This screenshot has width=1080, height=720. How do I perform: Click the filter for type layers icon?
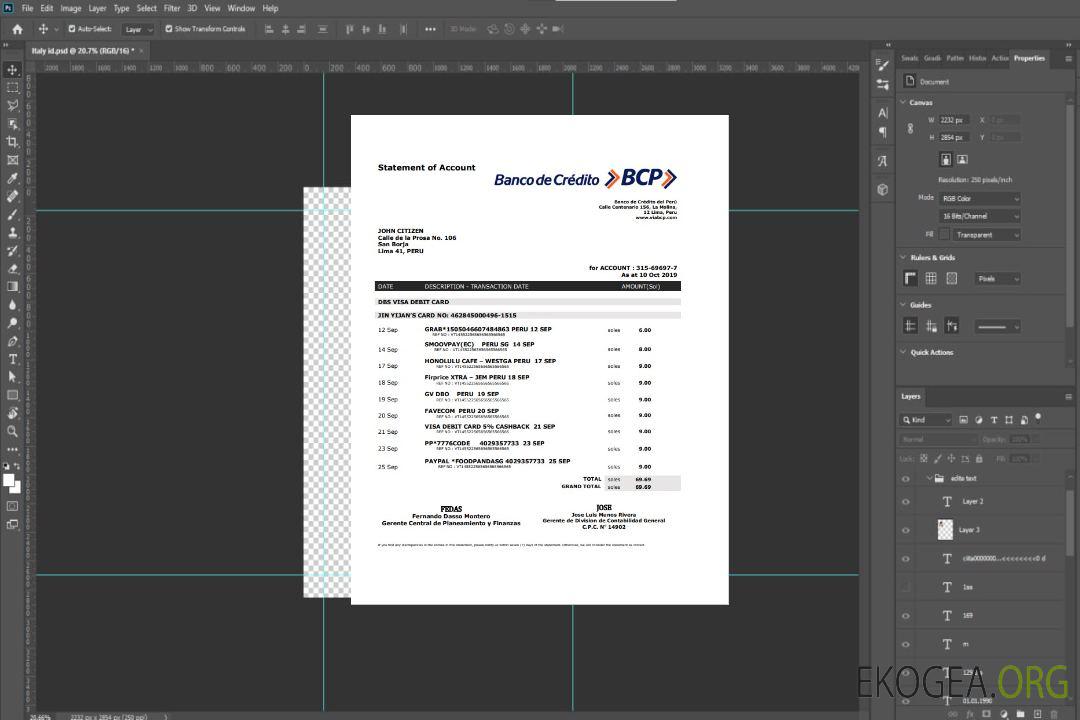point(994,420)
